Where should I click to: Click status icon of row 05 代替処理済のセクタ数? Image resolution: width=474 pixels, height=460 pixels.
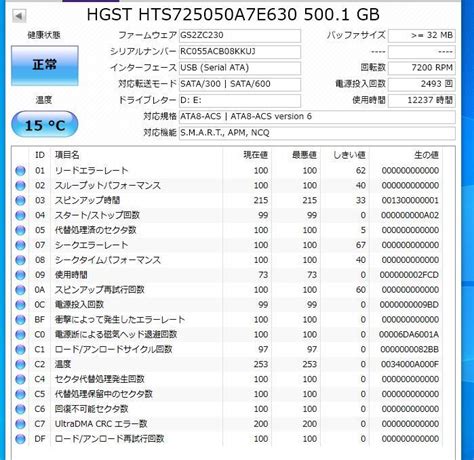[x=20, y=230]
